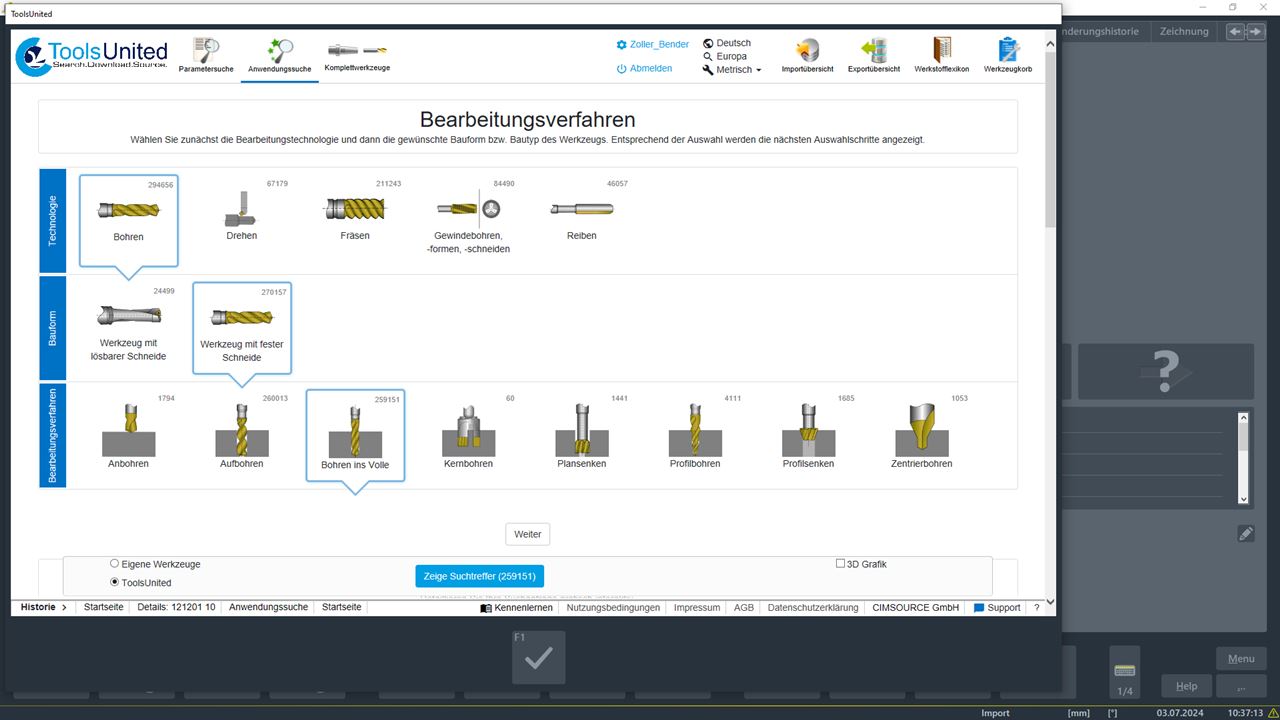The image size is (1280, 720).
Task: Switch to the Parametersuche tab
Action: 206,52
